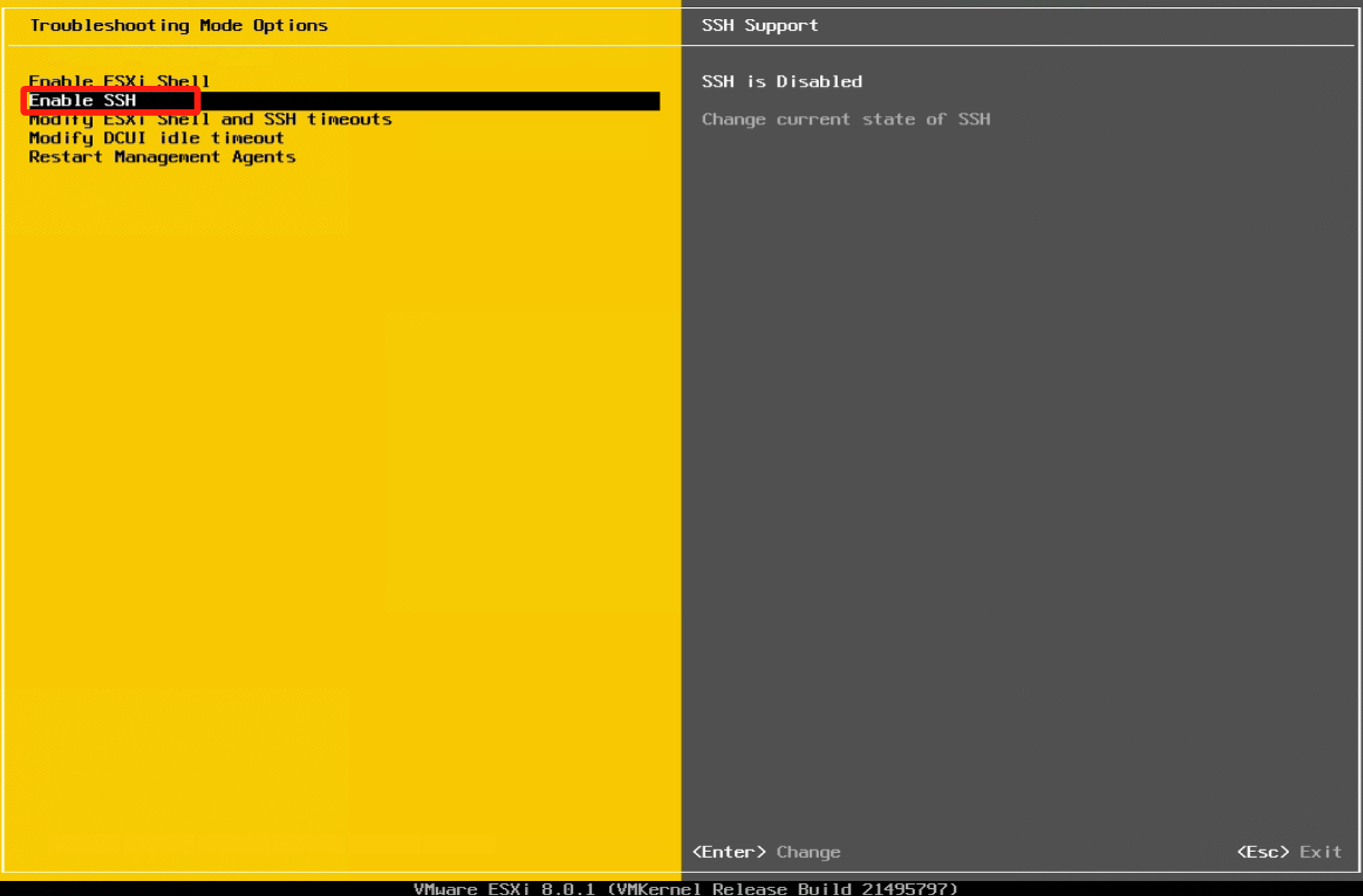Click the word 'timeouts' in the Shell/SSH entry
This screenshot has width=1363, height=896.
[x=349, y=120]
